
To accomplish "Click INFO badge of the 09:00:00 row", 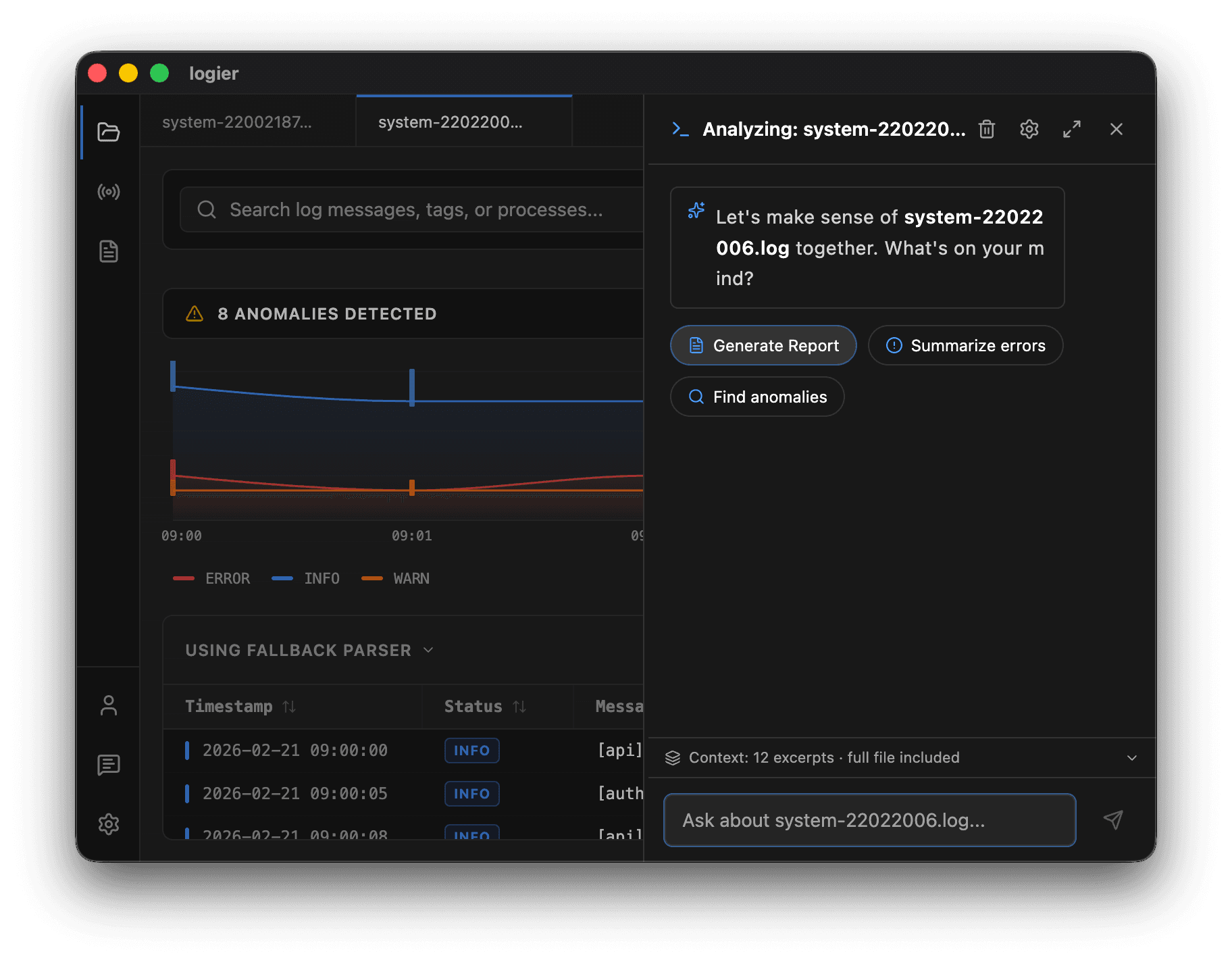I will pyautogui.click(x=471, y=751).
